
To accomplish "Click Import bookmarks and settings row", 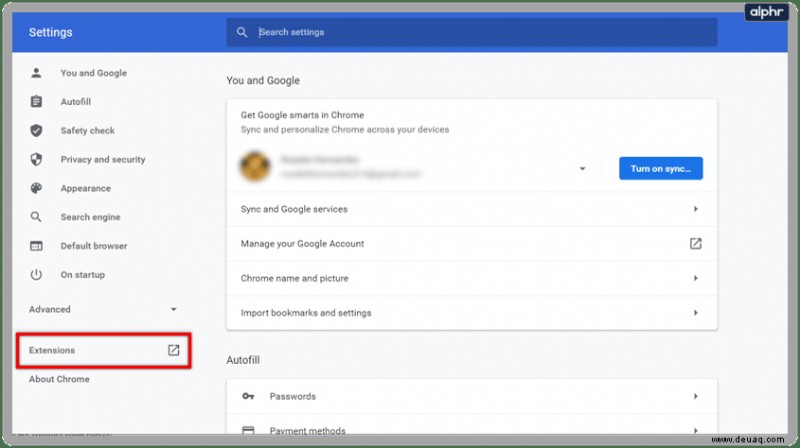I will click(472, 313).
